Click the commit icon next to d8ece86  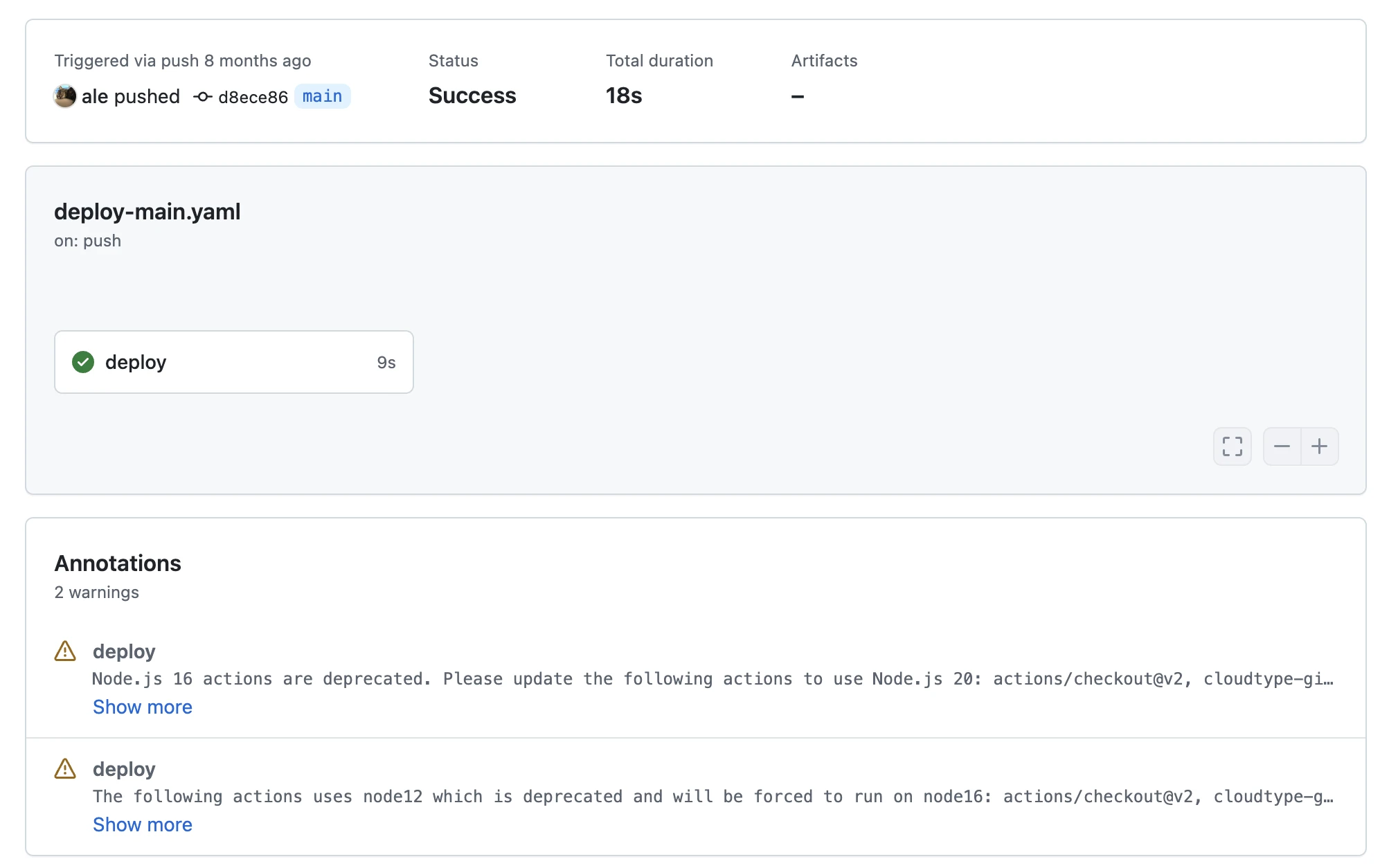tap(202, 97)
